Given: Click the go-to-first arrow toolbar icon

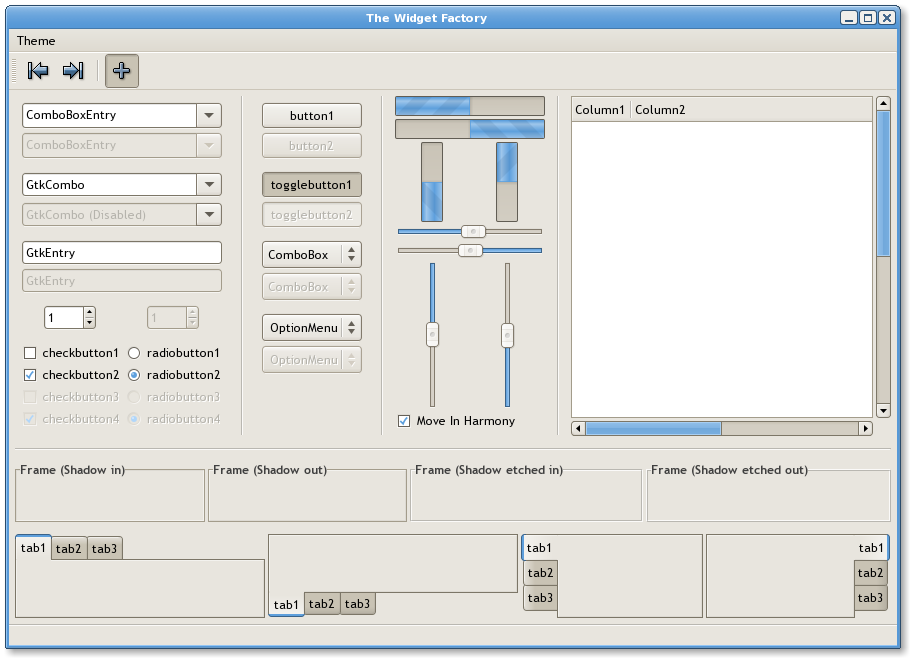Looking at the screenshot, I should (x=38, y=71).
